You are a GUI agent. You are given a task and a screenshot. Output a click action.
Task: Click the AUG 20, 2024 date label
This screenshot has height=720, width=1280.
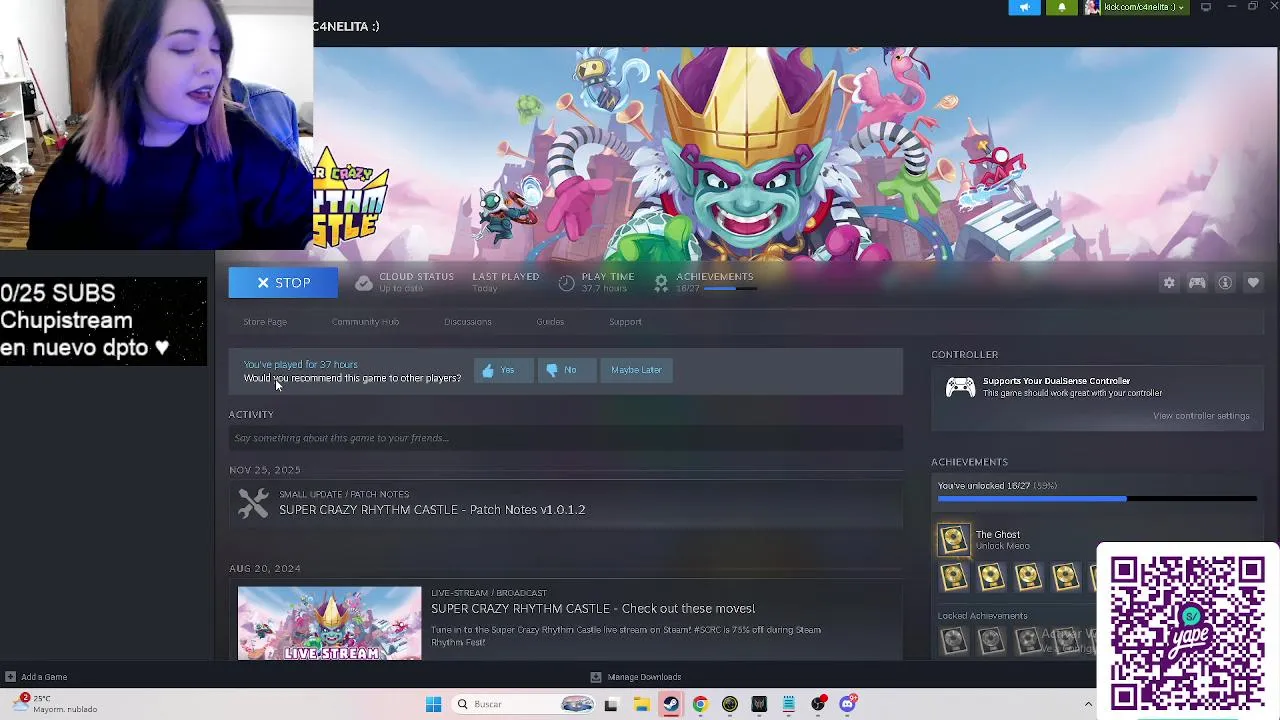click(264, 569)
